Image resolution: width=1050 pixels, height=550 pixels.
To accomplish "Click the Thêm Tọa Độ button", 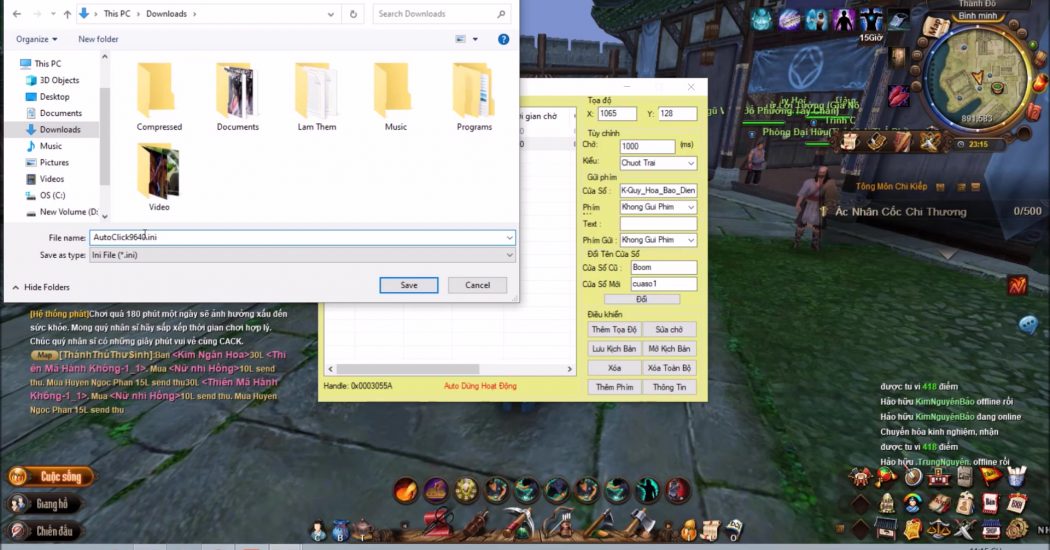I will pyautogui.click(x=614, y=330).
